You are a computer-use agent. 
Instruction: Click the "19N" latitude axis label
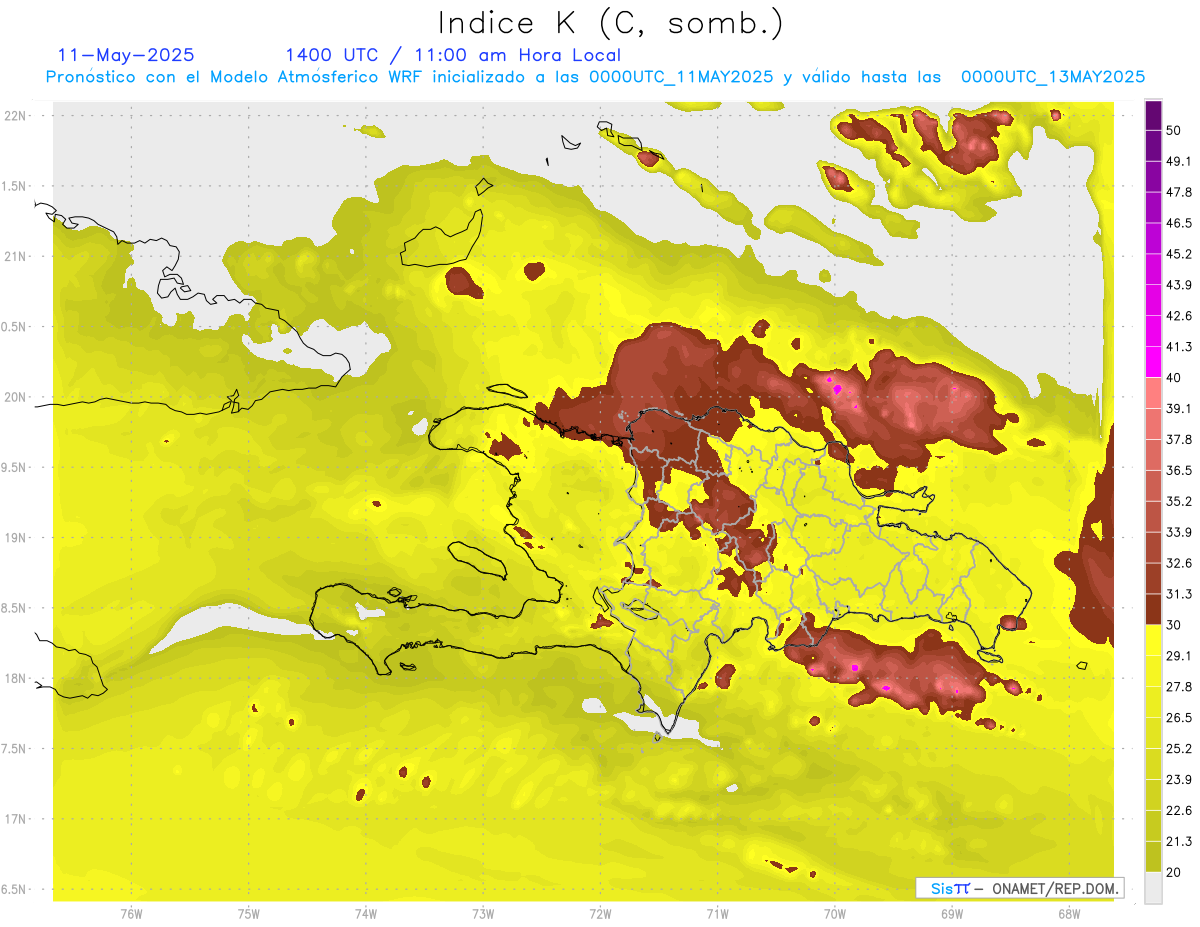tap(16, 538)
